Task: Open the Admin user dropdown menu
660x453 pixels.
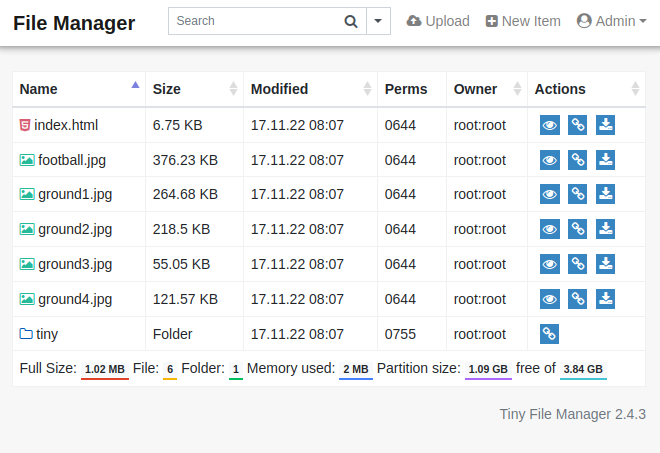Action: coord(611,21)
